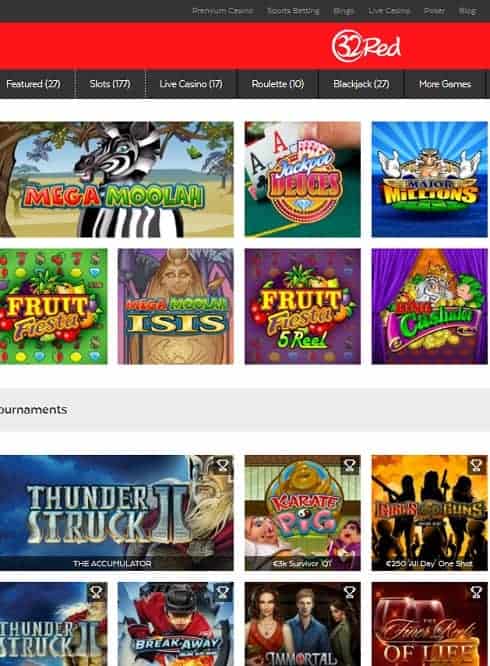Click trophy icon on Immortal Romance tile
This screenshot has width=490, height=666.
(x=349, y=592)
